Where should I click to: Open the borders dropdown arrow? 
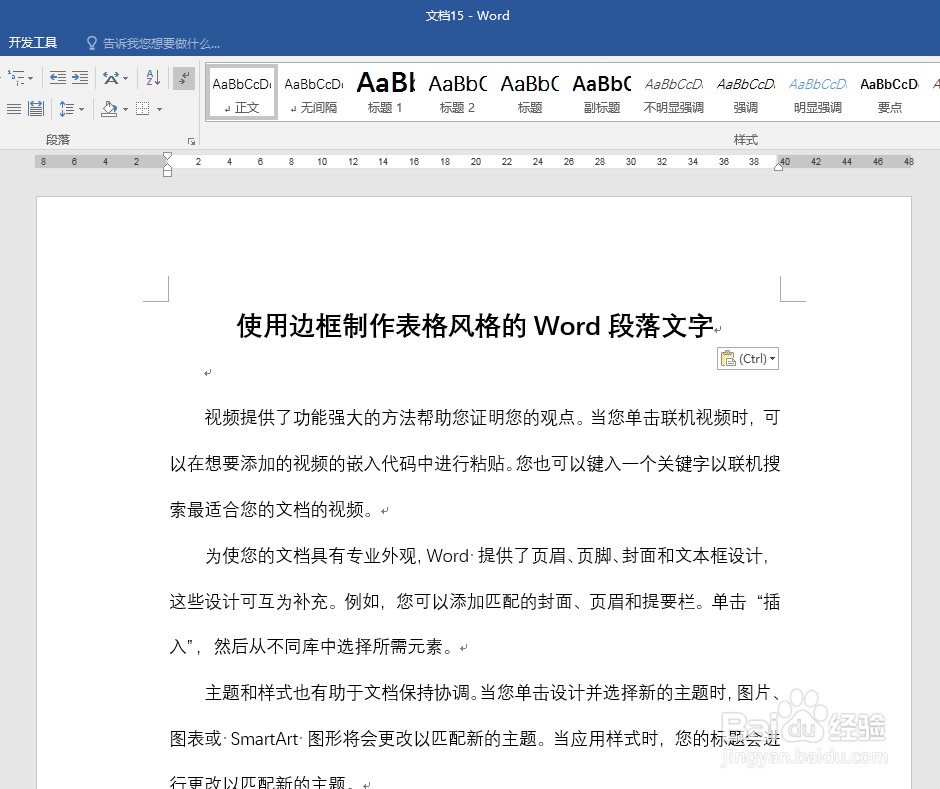(x=159, y=110)
